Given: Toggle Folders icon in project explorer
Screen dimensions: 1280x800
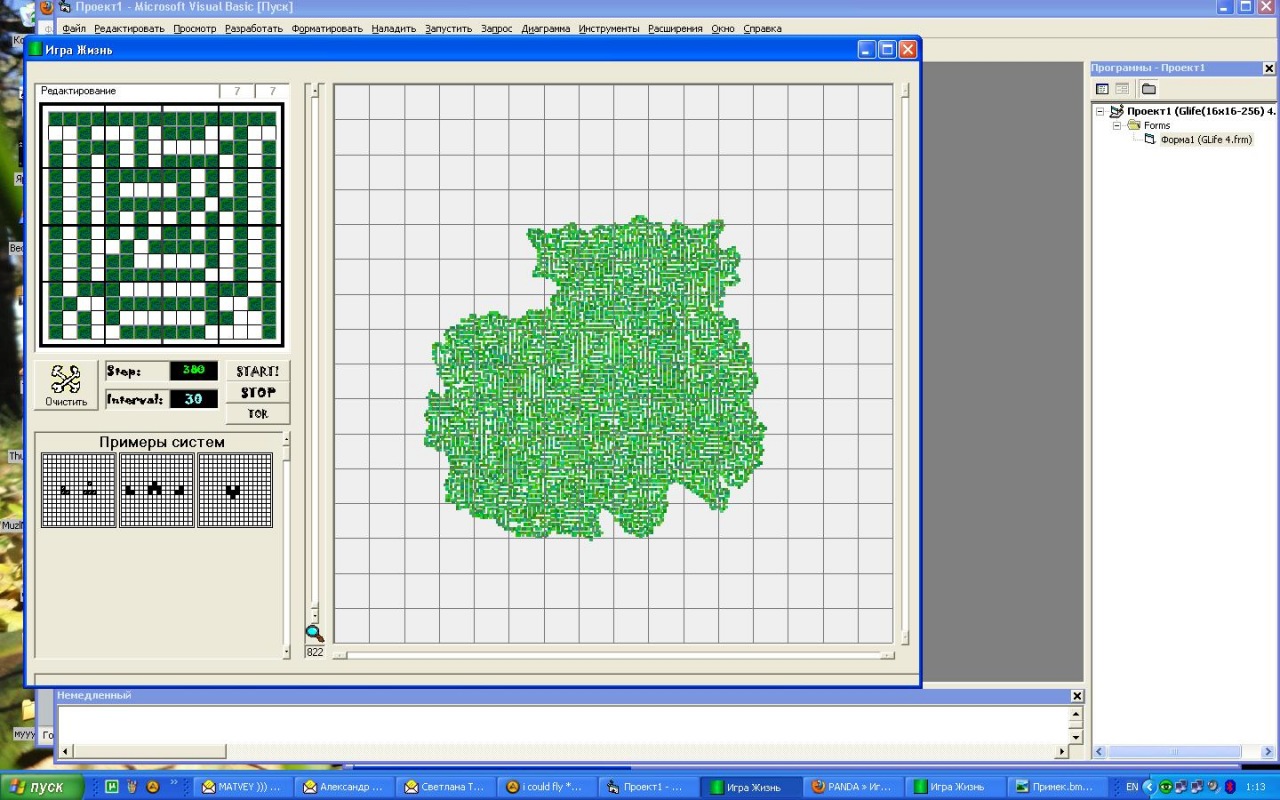Looking at the screenshot, I should point(1149,89).
